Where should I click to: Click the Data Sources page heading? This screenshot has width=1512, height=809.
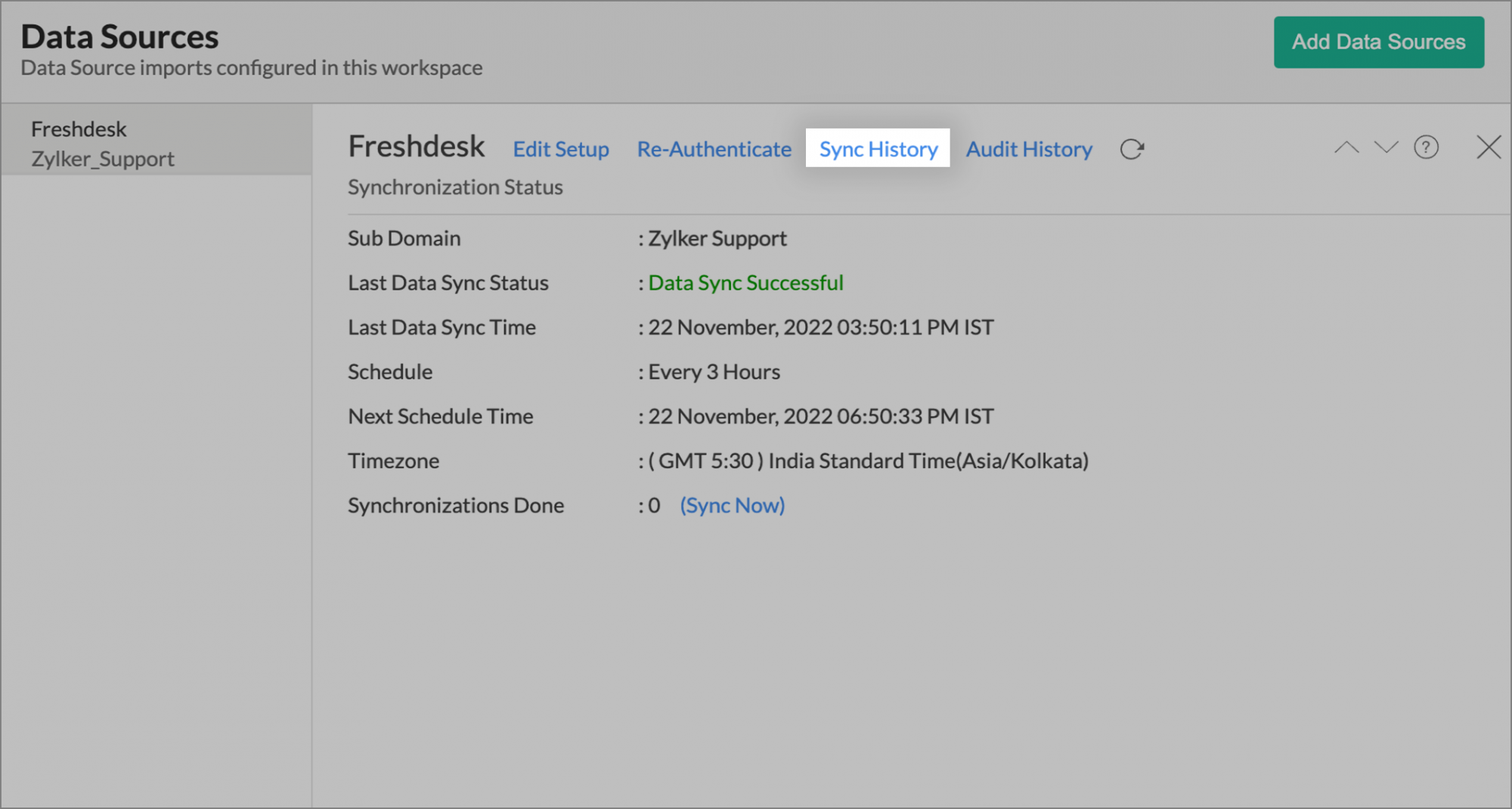click(x=119, y=36)
